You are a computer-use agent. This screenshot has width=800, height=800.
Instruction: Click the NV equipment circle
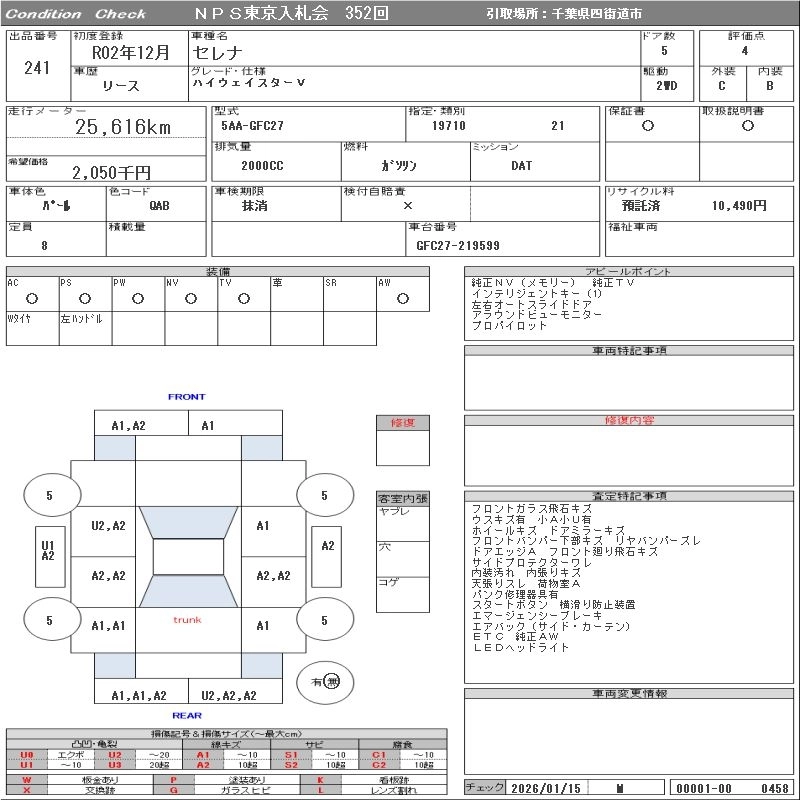[191, 298]
